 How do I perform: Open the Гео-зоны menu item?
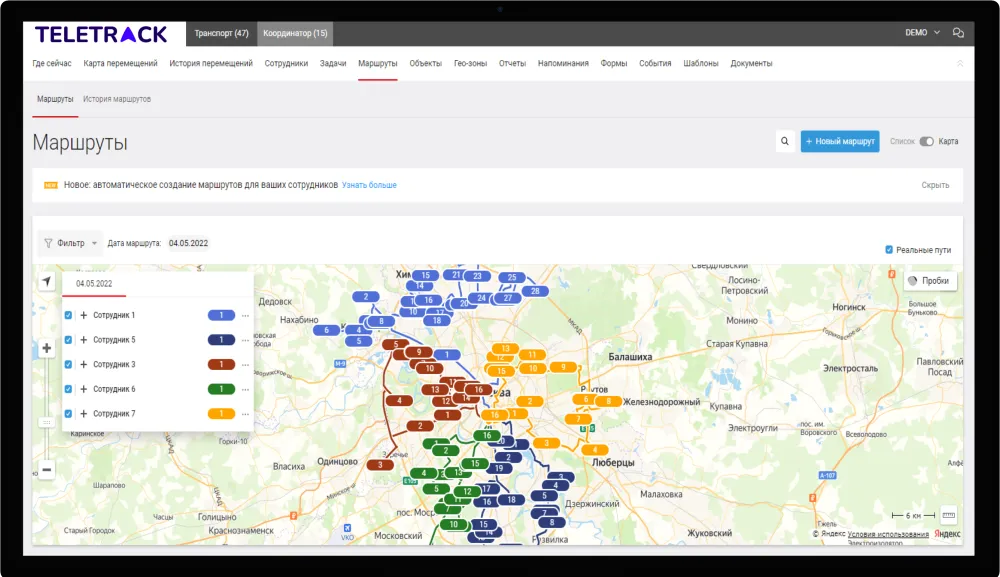[470, 63]
